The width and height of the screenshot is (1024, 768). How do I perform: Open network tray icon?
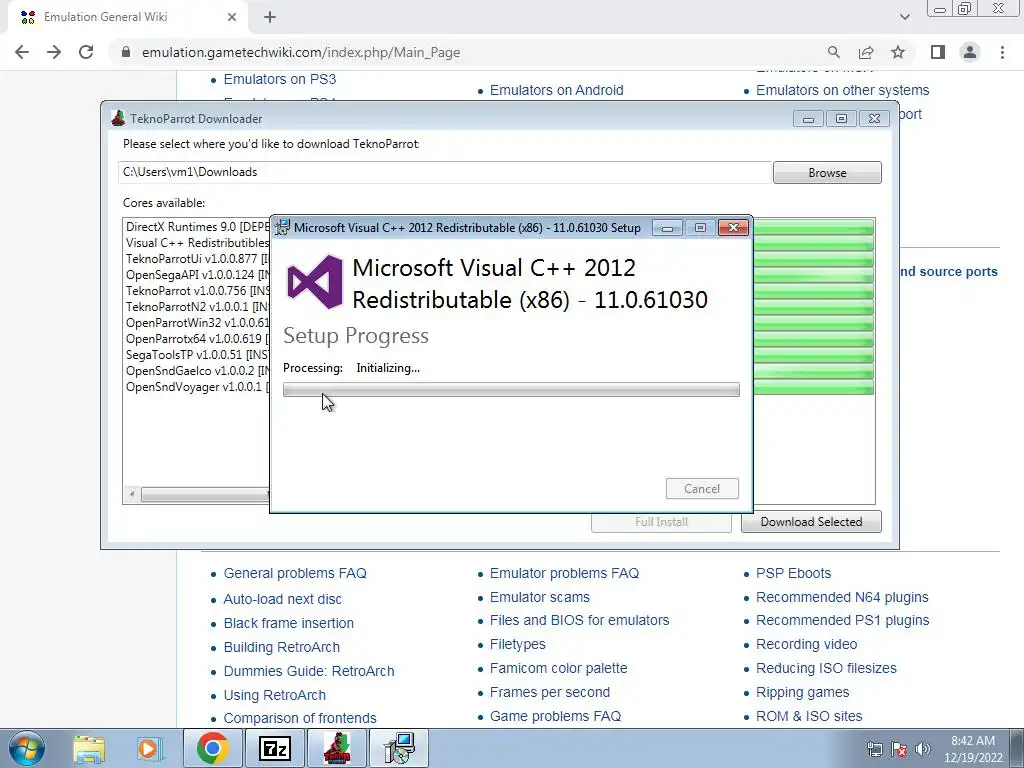click(874, 749)
